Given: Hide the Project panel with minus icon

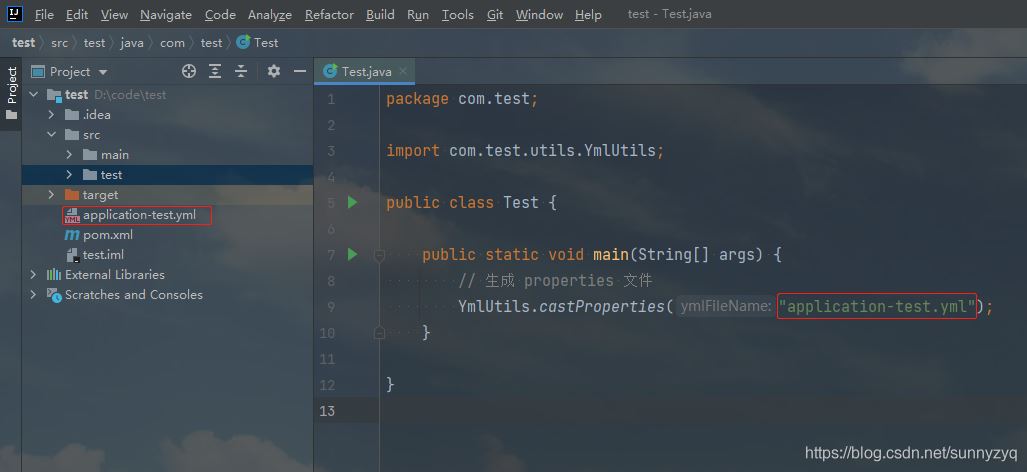Looking at the screenshot, I should (298, 71).
